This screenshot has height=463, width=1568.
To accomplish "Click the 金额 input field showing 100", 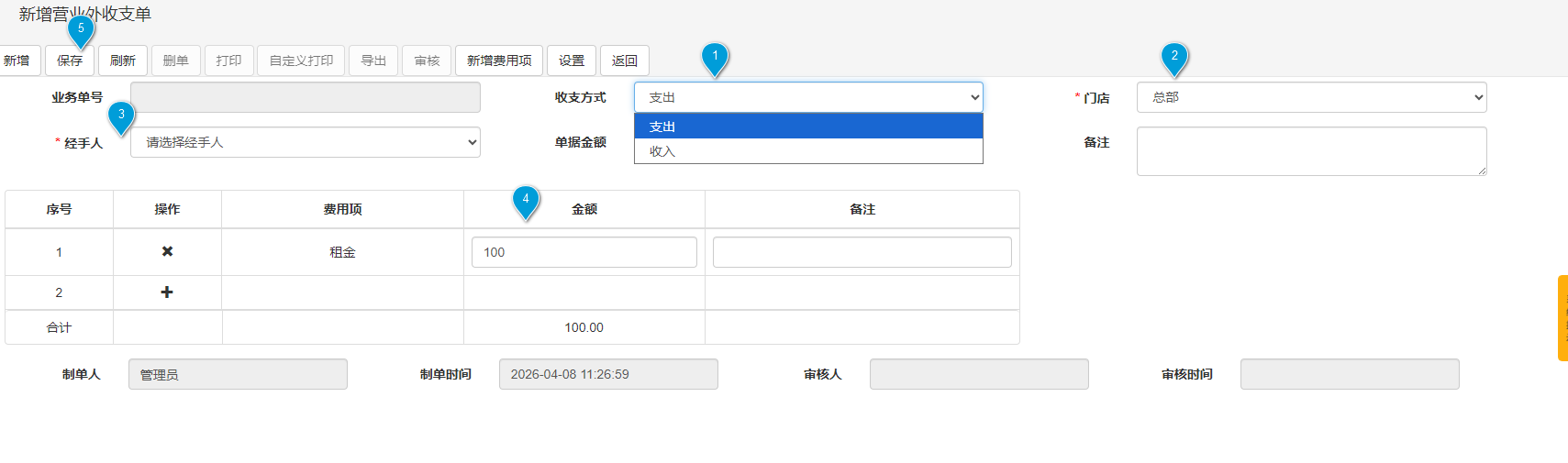I will [x=584, y=252].
